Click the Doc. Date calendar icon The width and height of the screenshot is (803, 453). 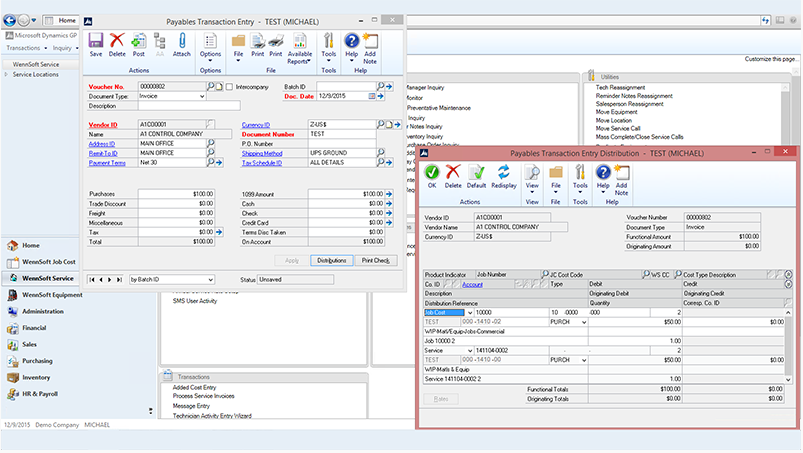point(372,96)
